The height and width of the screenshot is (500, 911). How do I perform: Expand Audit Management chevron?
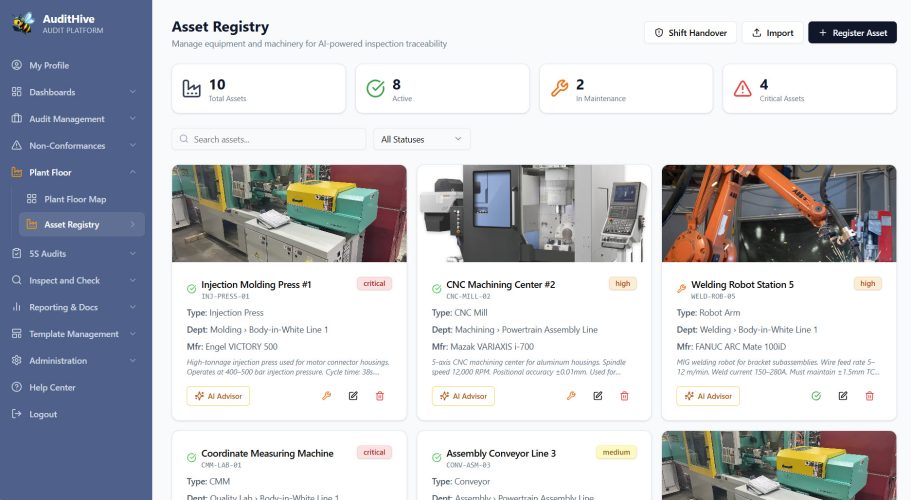click(132, 118)
